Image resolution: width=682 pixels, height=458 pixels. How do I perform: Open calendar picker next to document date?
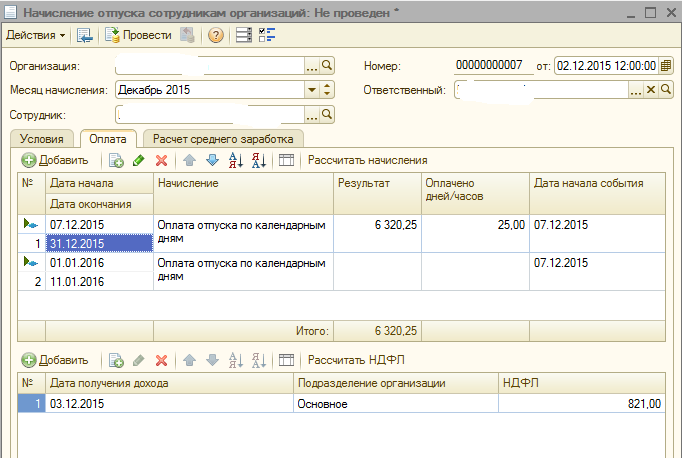point(665,66)
